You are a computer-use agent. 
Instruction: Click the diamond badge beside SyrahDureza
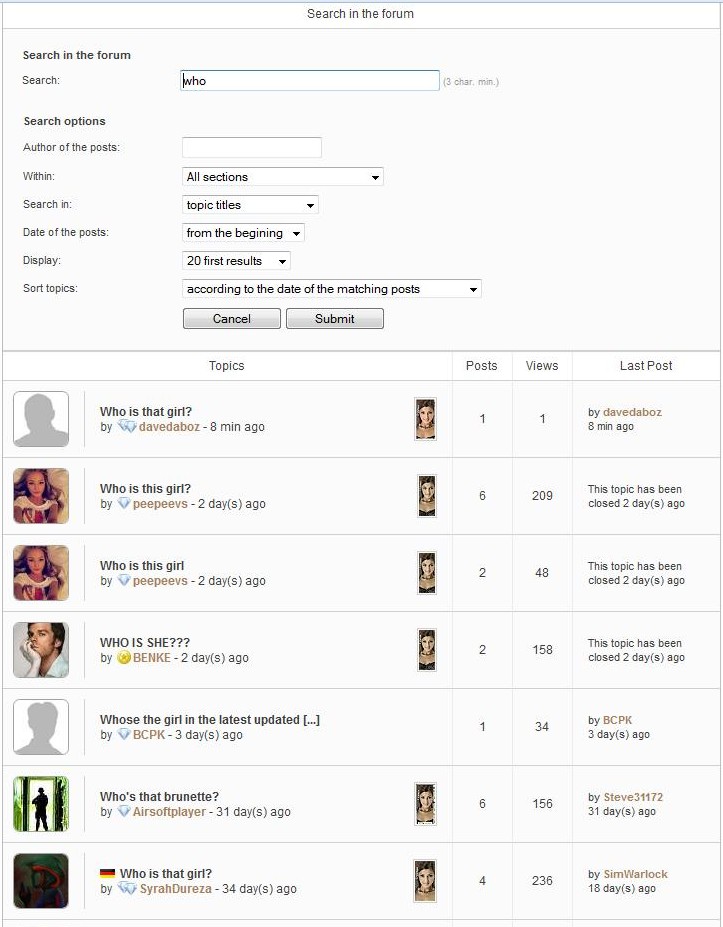click(127, 888)
